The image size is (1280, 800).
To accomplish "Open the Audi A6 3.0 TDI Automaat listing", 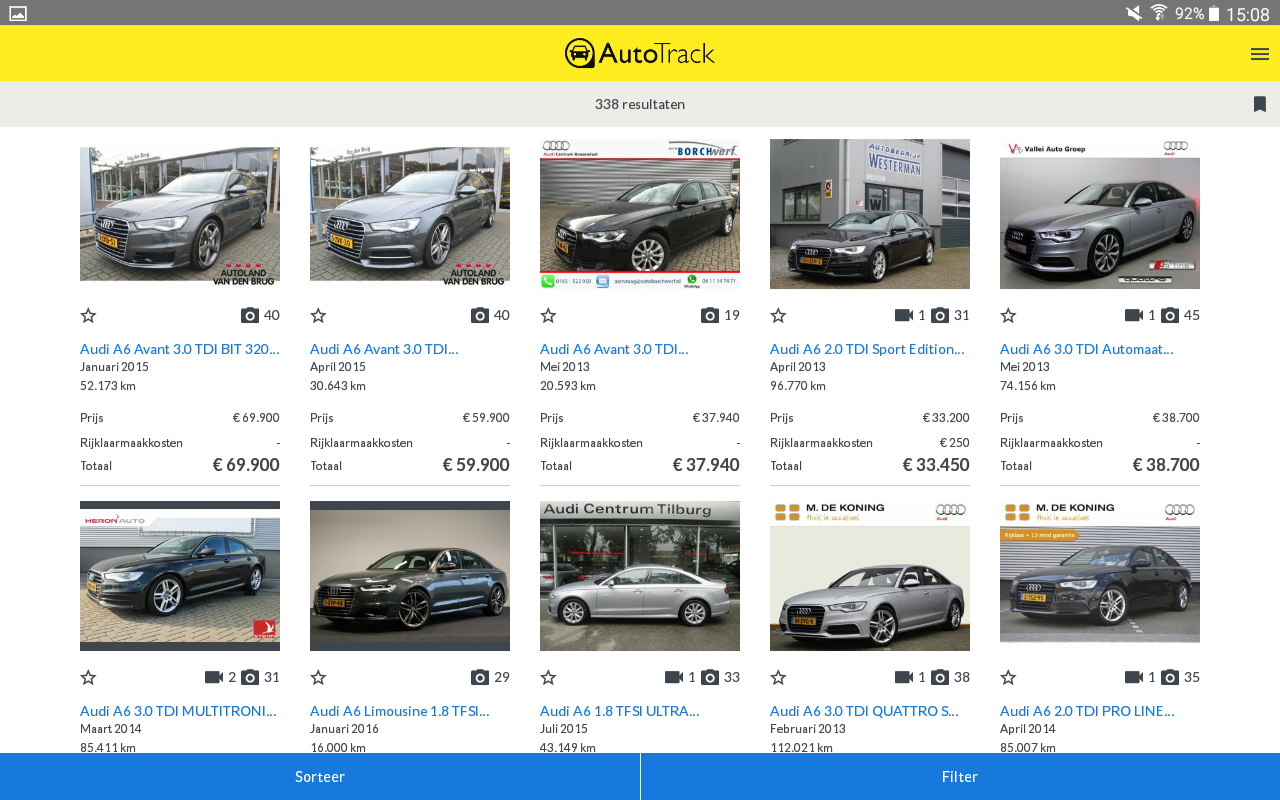I will click(1087, 348).
